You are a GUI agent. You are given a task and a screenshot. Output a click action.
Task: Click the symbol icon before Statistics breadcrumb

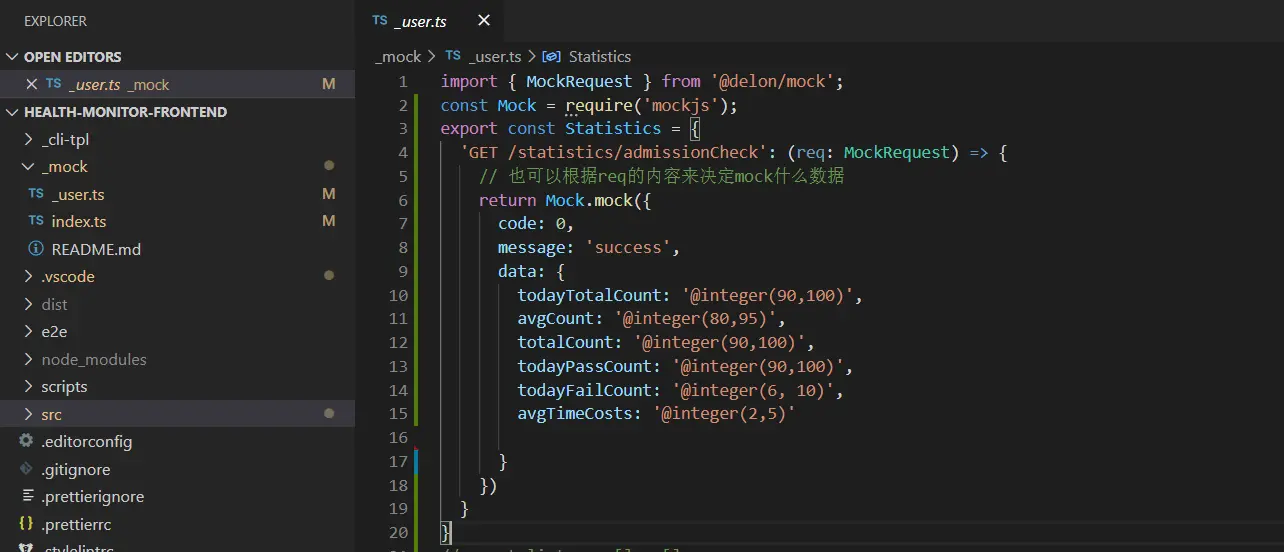551,57
